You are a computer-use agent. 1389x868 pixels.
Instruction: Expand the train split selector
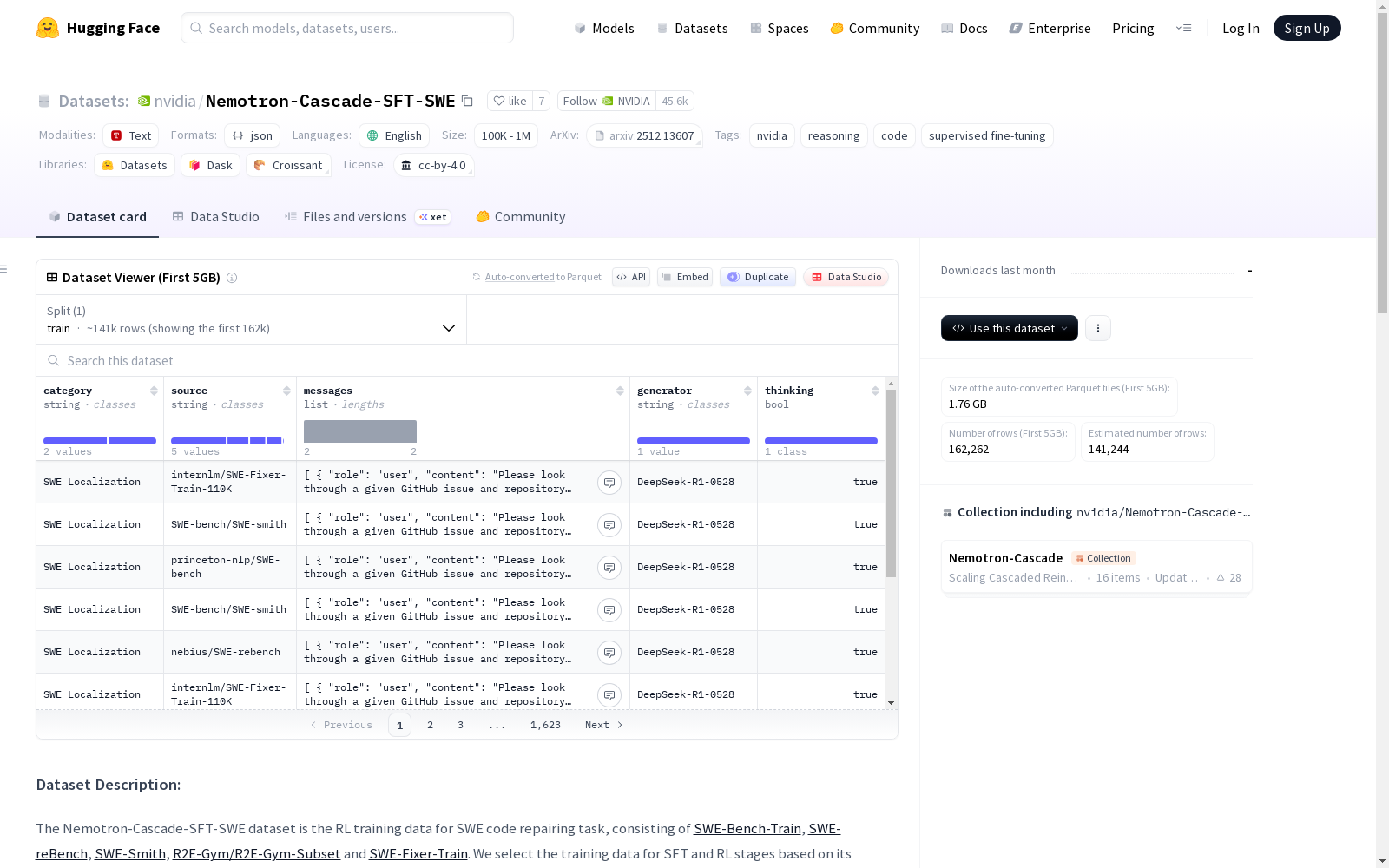(x=252, y=320)
